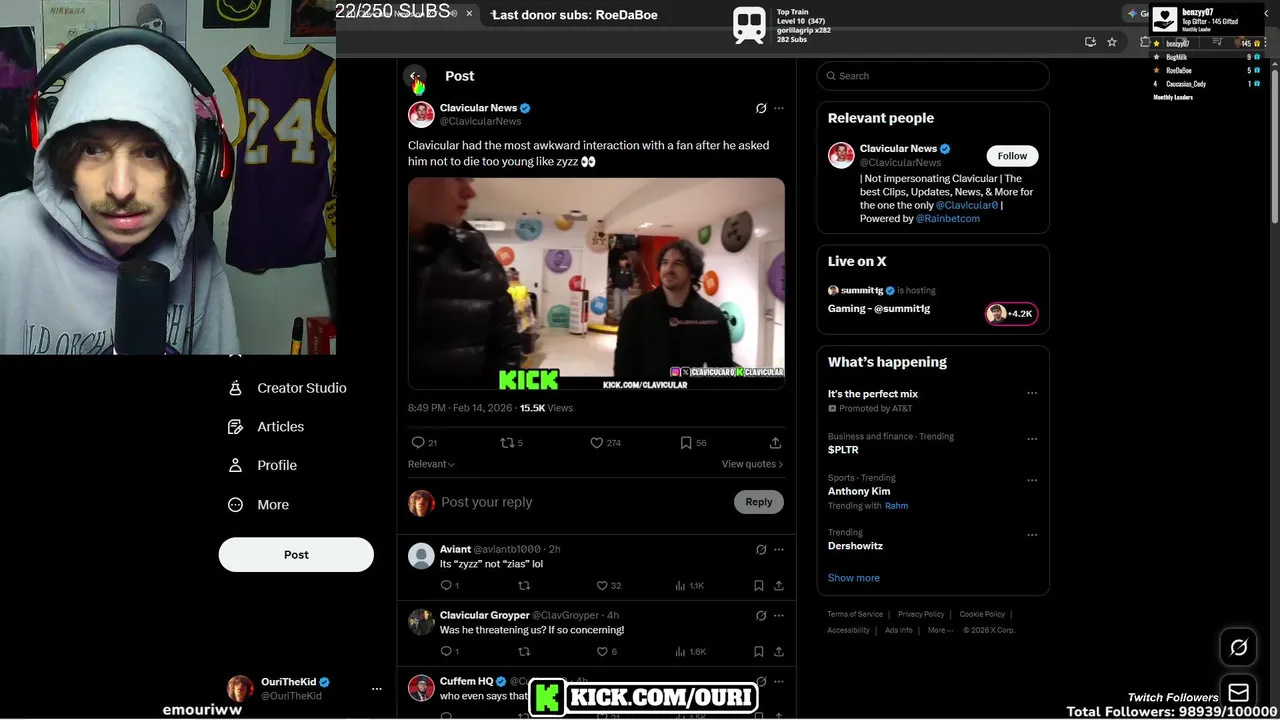The width and height of the screenshot is (1280, 720).
Task: Open Dershowitz trending topic
Action: pyautogui.click(x=855, y=546)
